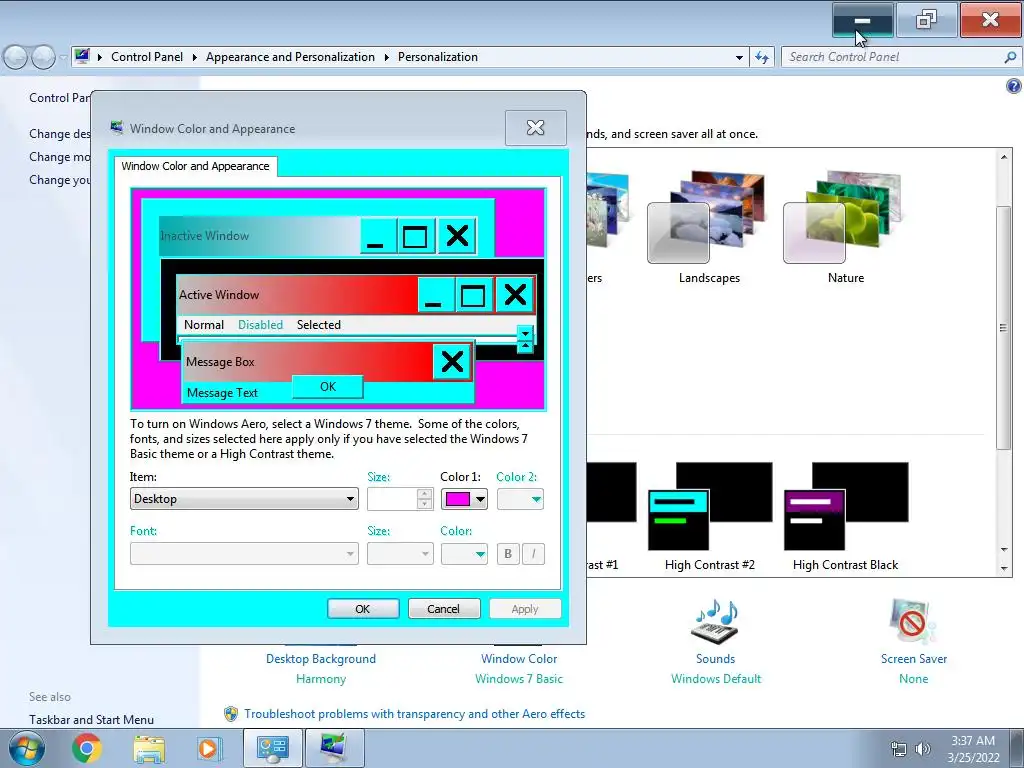1024x768 pixels.
Task: Switch to Personalization taskbar button
Action: click(334, 748)
